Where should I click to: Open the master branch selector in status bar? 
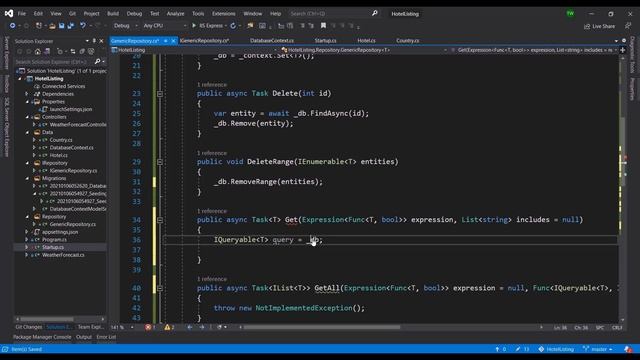point(598,349)
